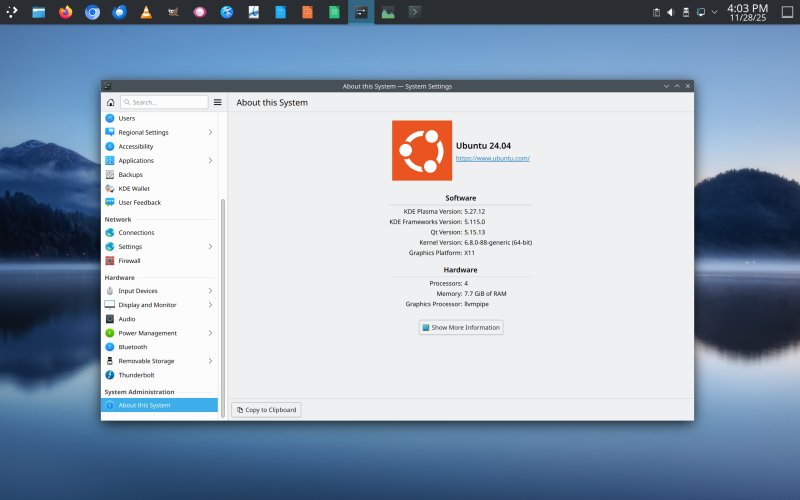This screenshot has width=800, height=500.
Task: Open Accessibility settings
Action: click(135, 146)
